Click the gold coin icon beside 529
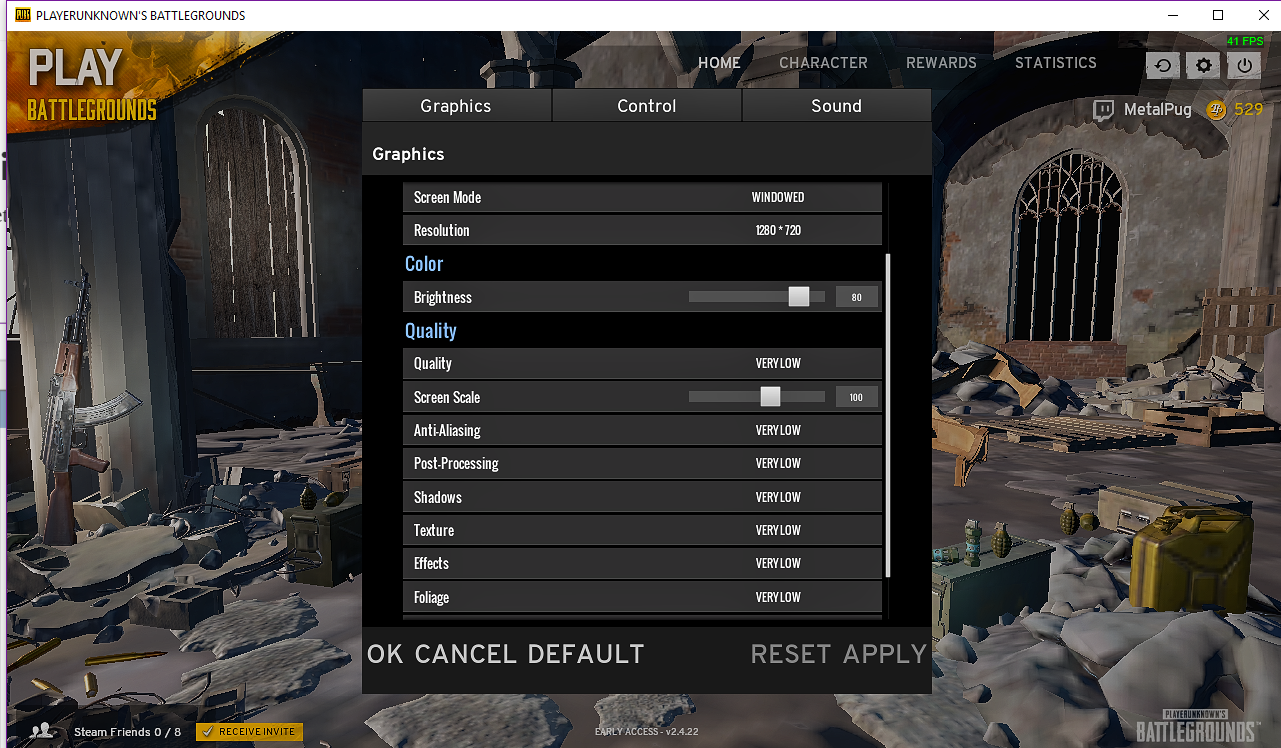 [x=1216, y=110]
